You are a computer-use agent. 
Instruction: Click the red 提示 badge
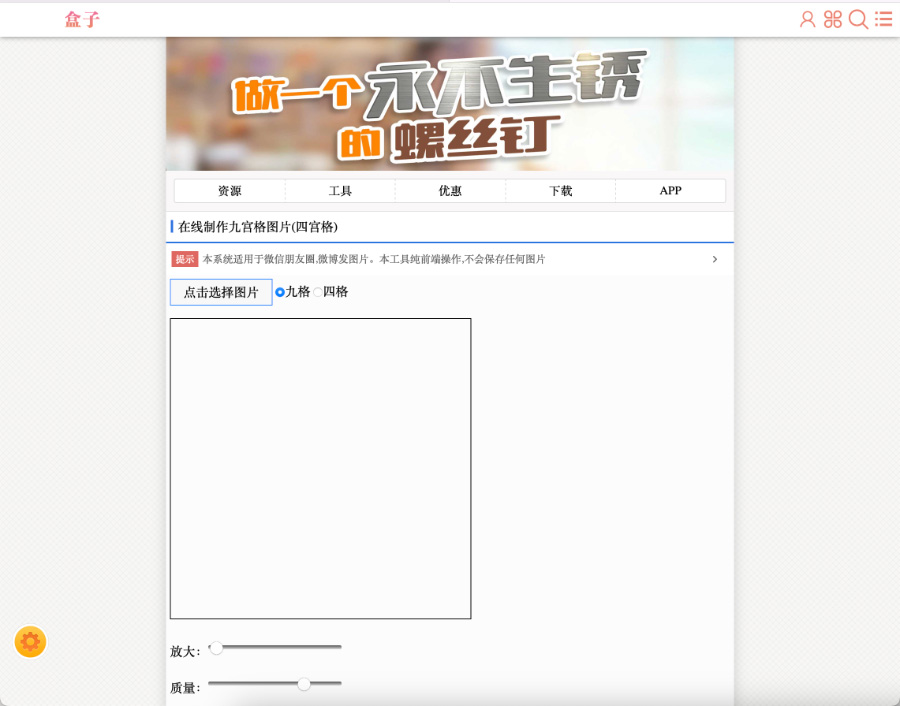point(185,259)
